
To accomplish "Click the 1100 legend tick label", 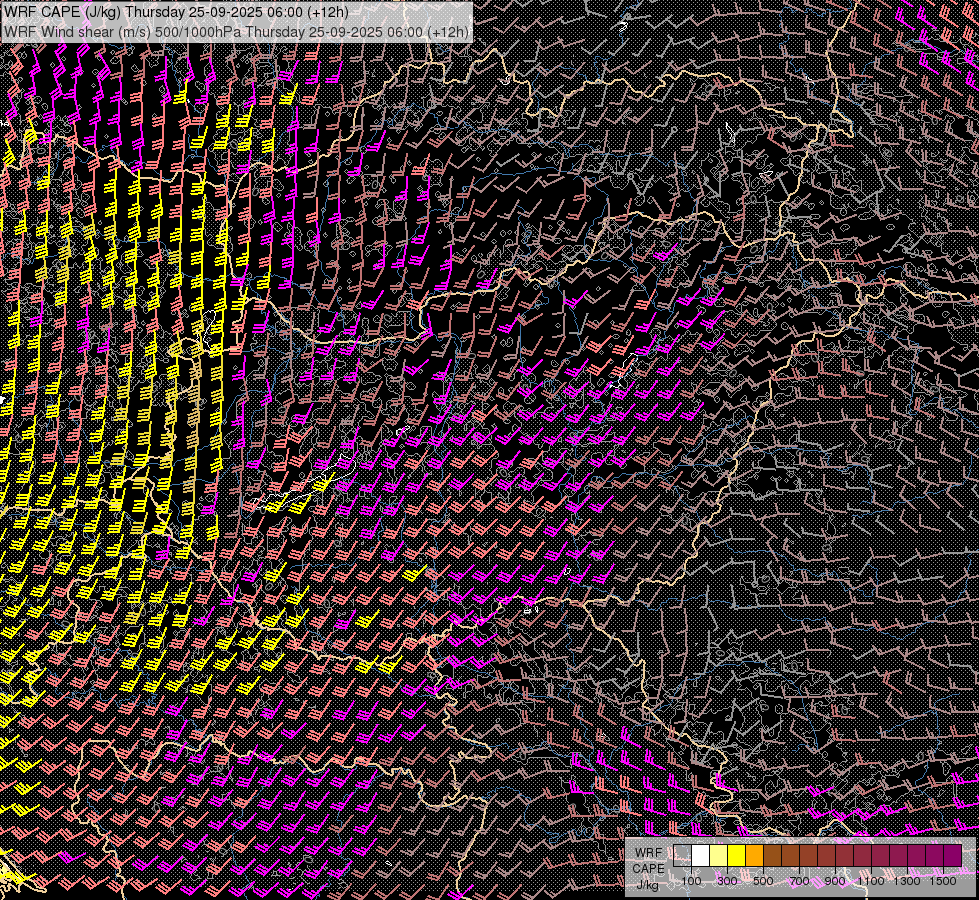I will [871, 881].
